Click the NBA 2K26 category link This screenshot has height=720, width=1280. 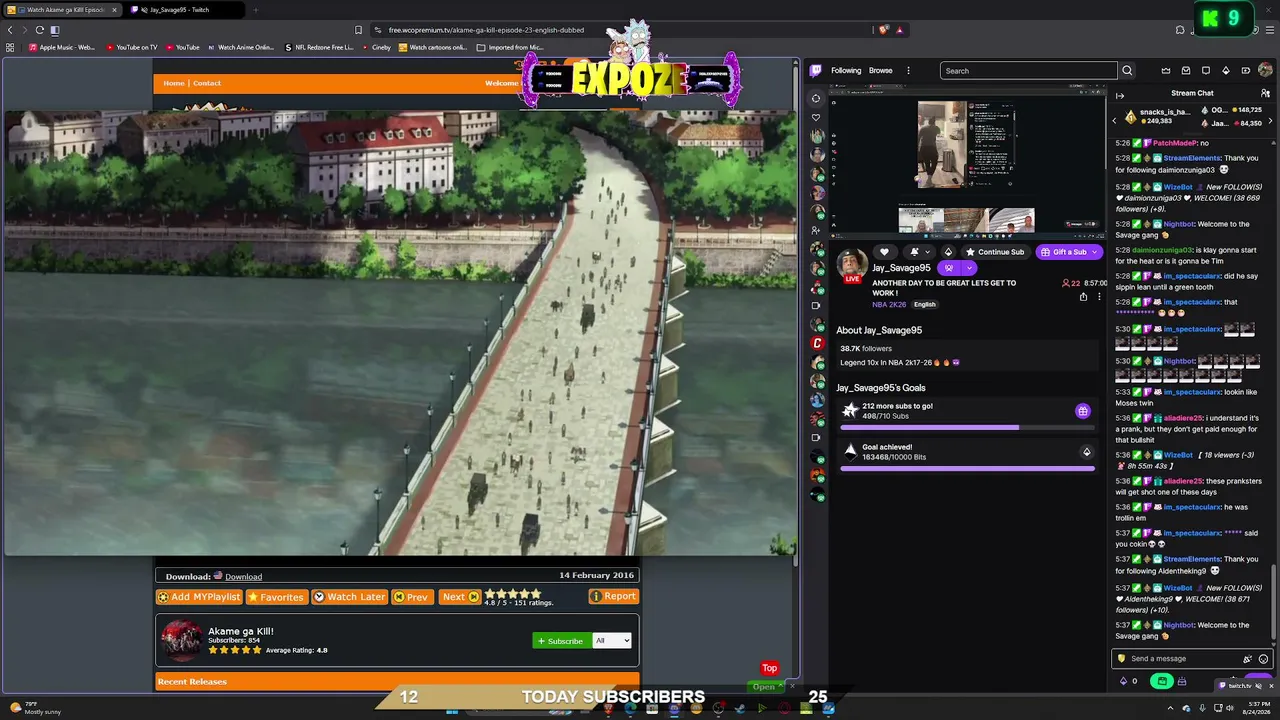point(889,305)
